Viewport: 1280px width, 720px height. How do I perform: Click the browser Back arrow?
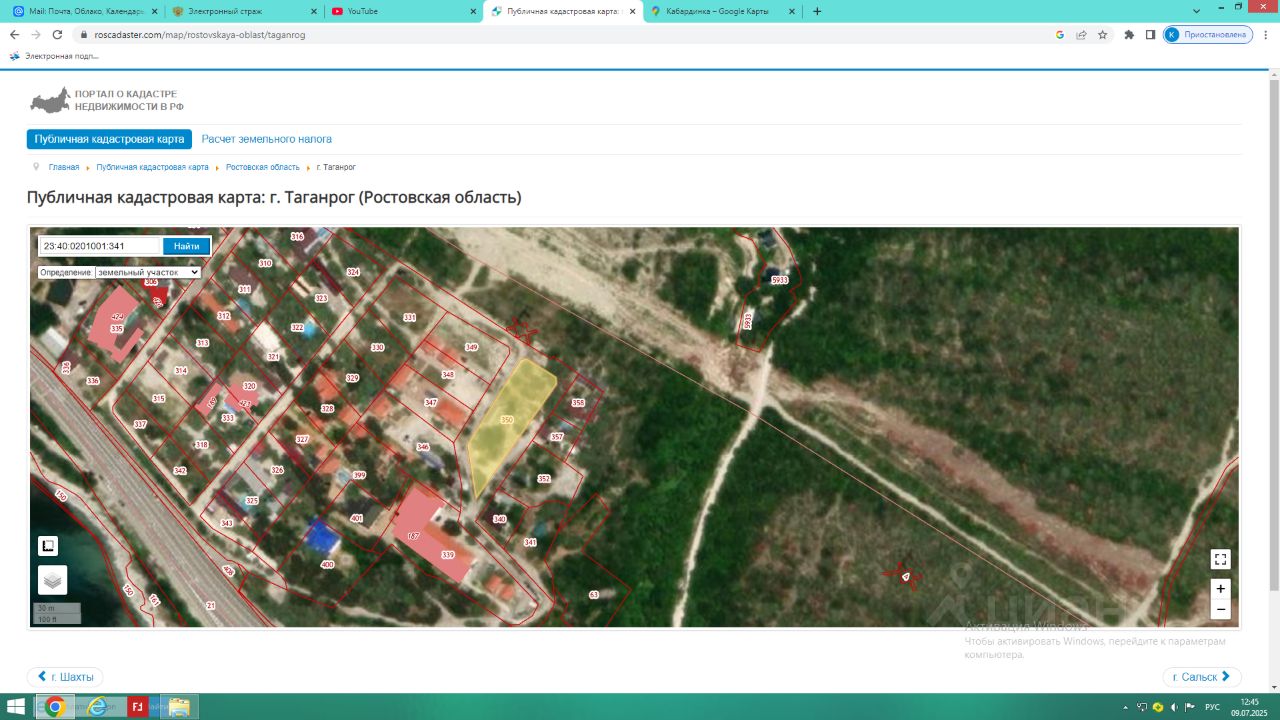coord(14,34)
